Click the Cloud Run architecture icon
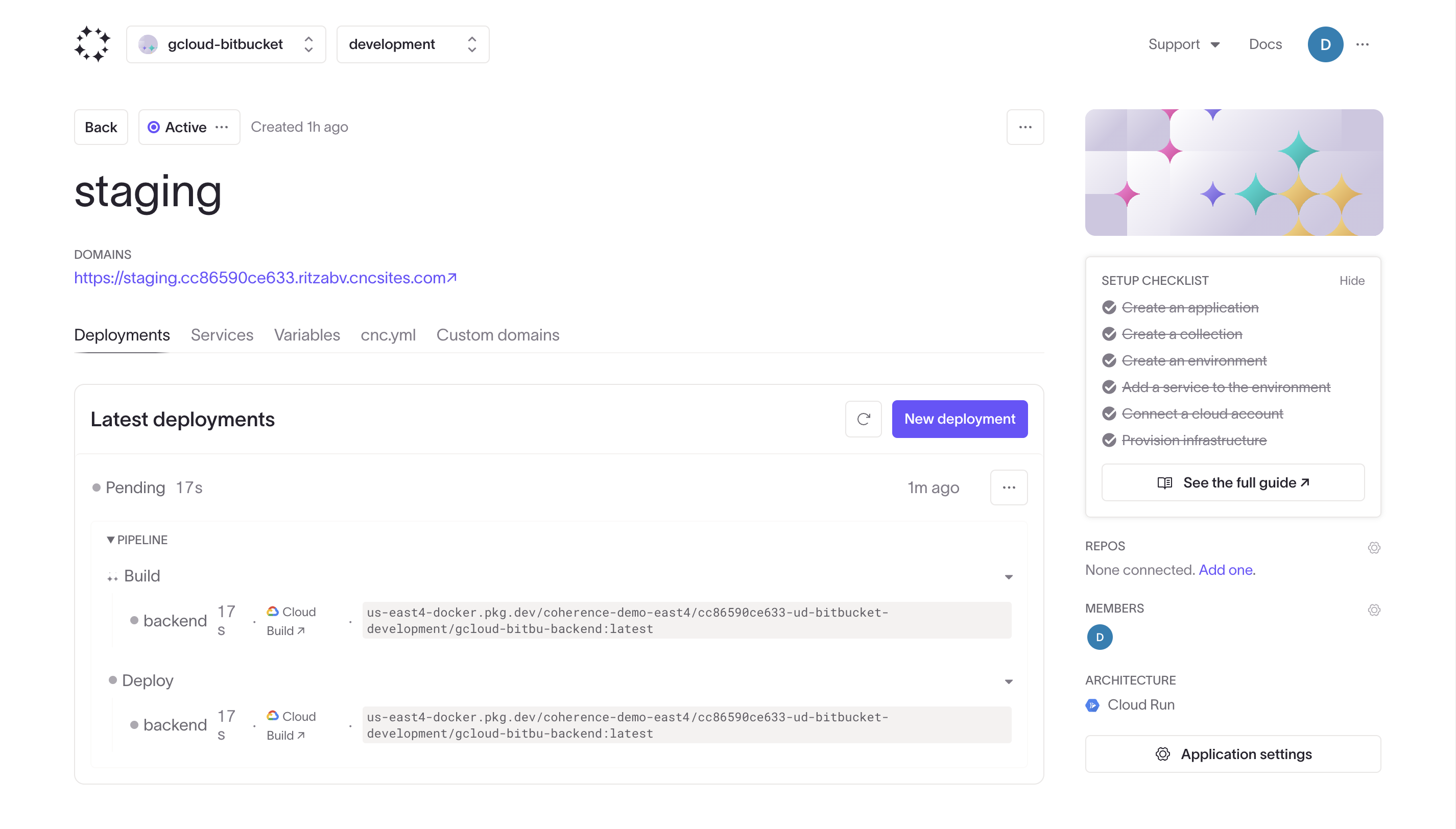 [x=1093, y=705]
